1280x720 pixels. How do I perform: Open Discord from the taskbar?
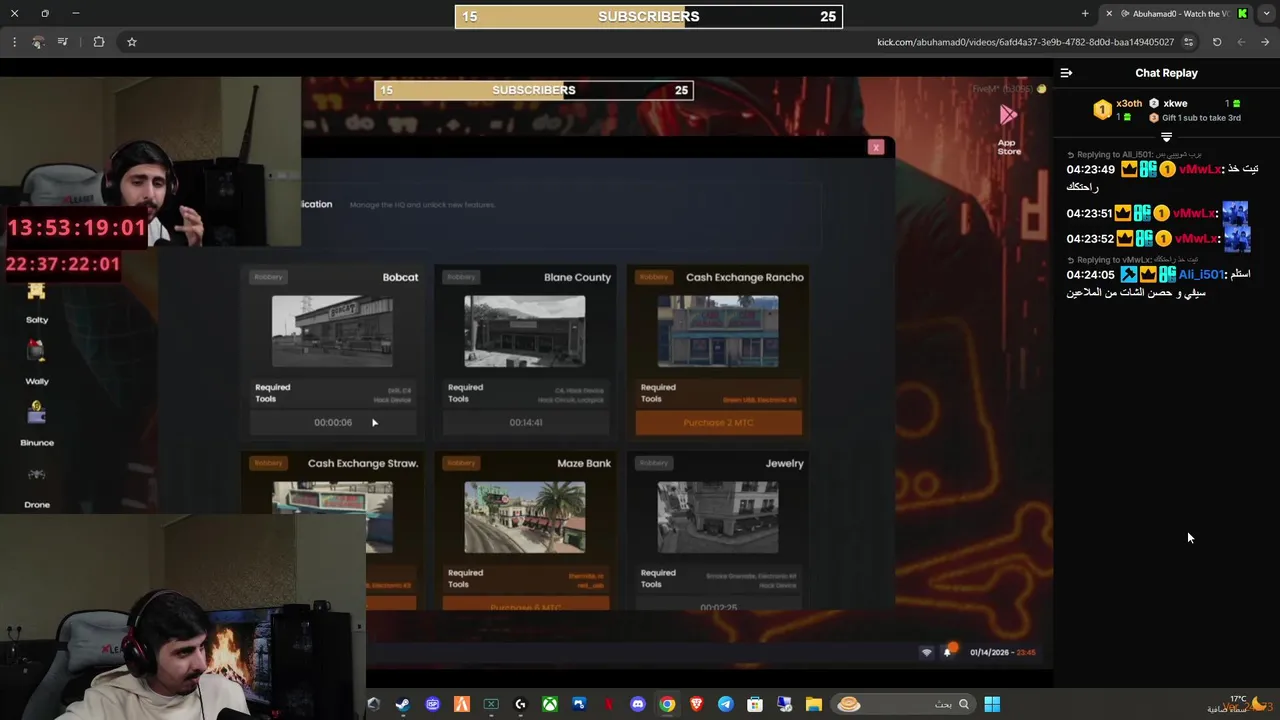pos(638,704)
